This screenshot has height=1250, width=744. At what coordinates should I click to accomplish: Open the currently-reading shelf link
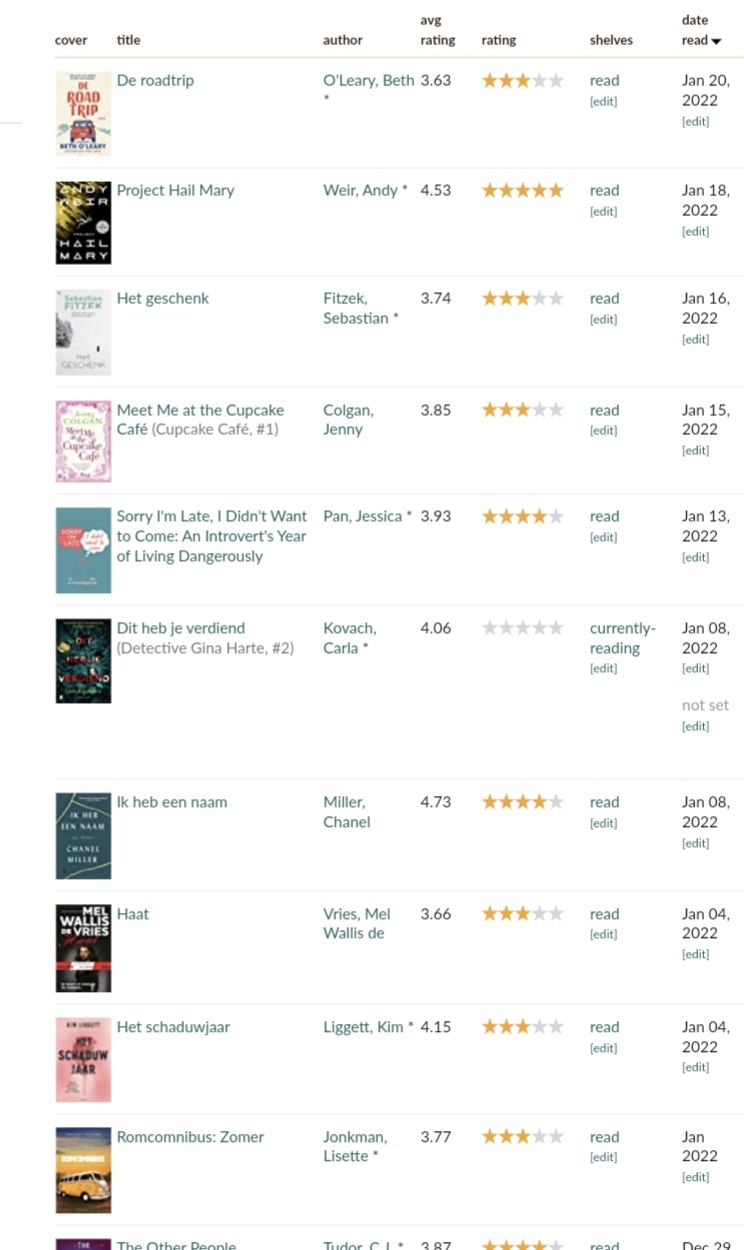click(x=622, y=638)
